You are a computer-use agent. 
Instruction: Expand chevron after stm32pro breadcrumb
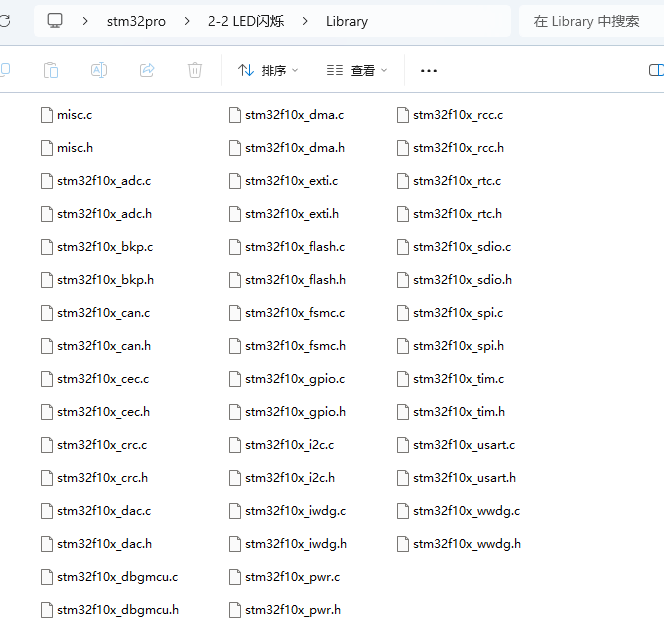click(187, 21)
